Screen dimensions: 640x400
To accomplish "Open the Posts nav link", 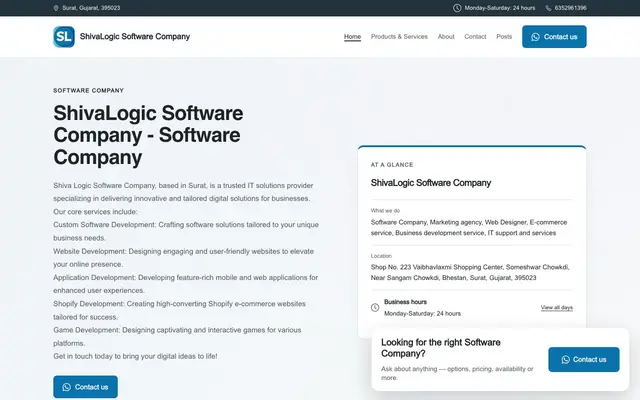I will tap(504, 37).
